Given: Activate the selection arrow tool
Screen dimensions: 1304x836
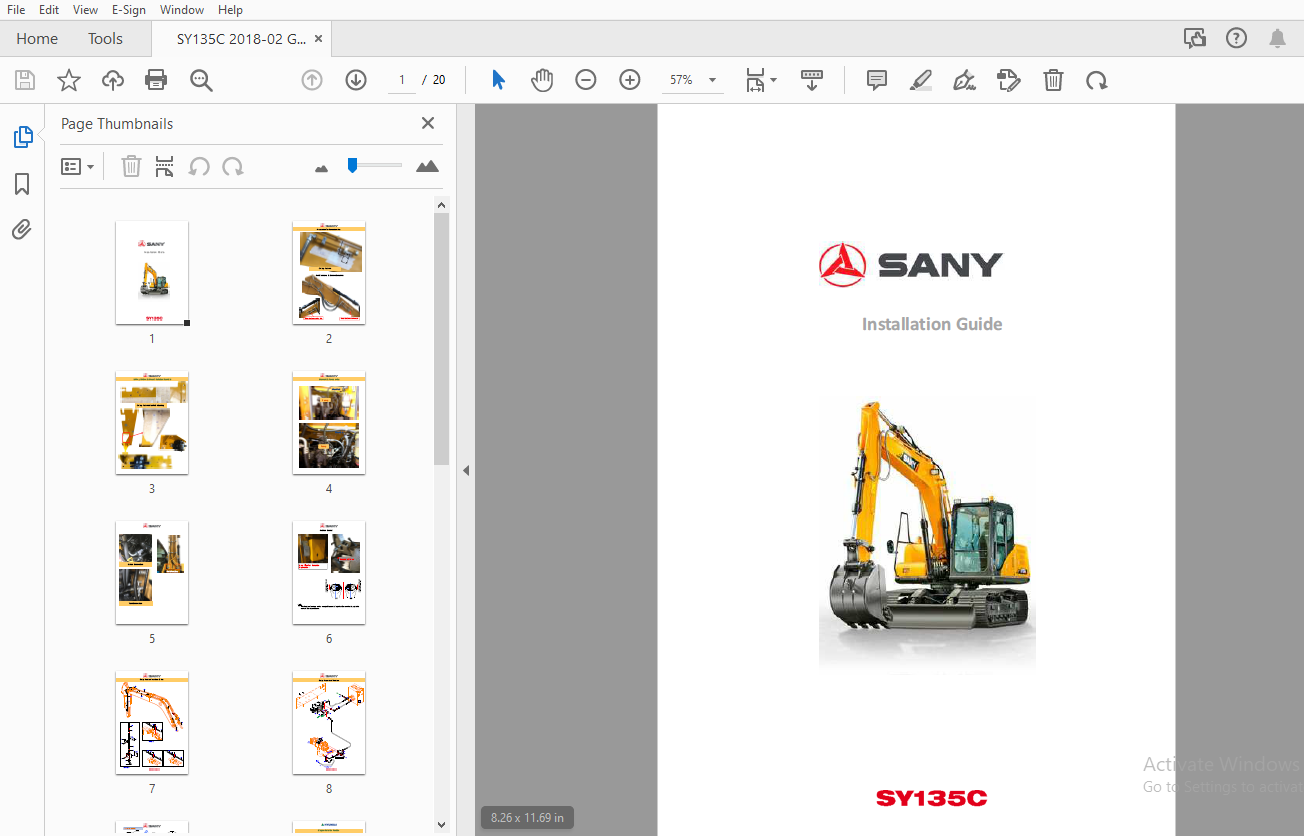Looking at the screenshot, I should click(x=498, y=80).
